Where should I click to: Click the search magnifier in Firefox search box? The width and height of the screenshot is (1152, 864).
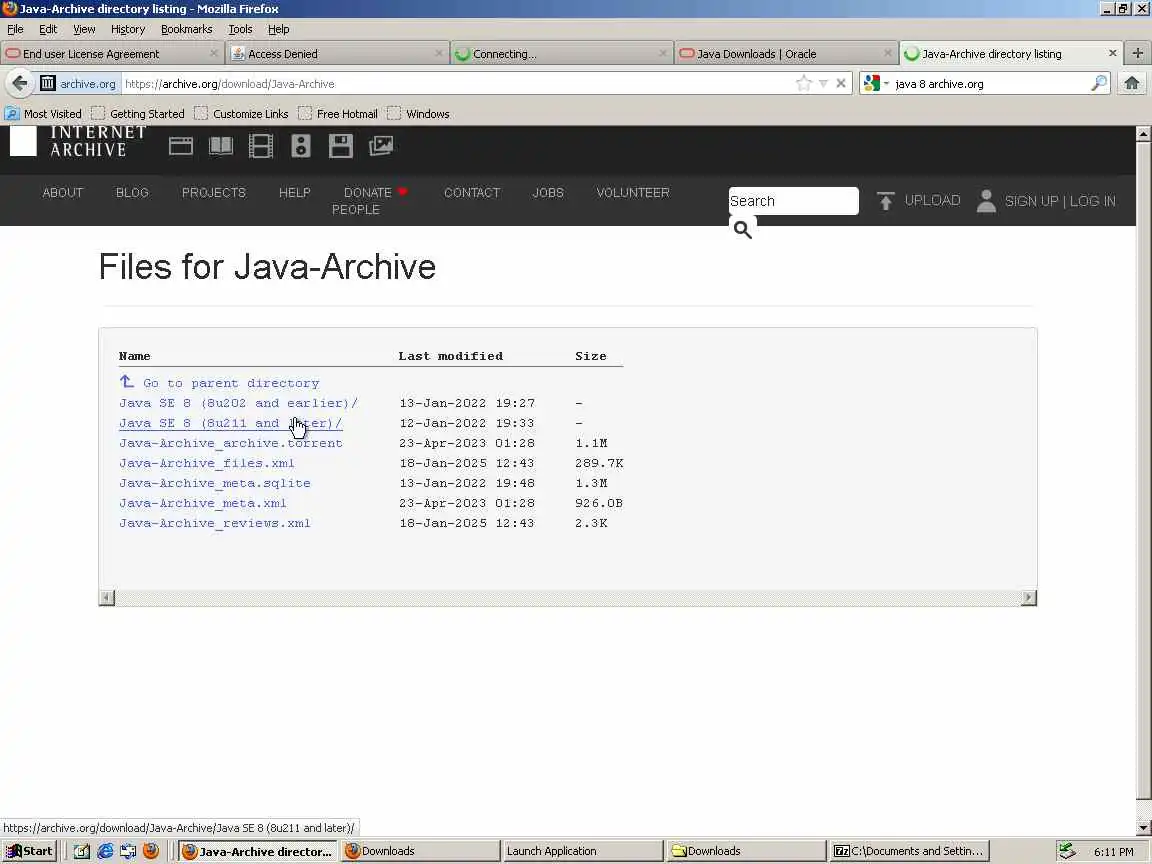coord(1099,83)
